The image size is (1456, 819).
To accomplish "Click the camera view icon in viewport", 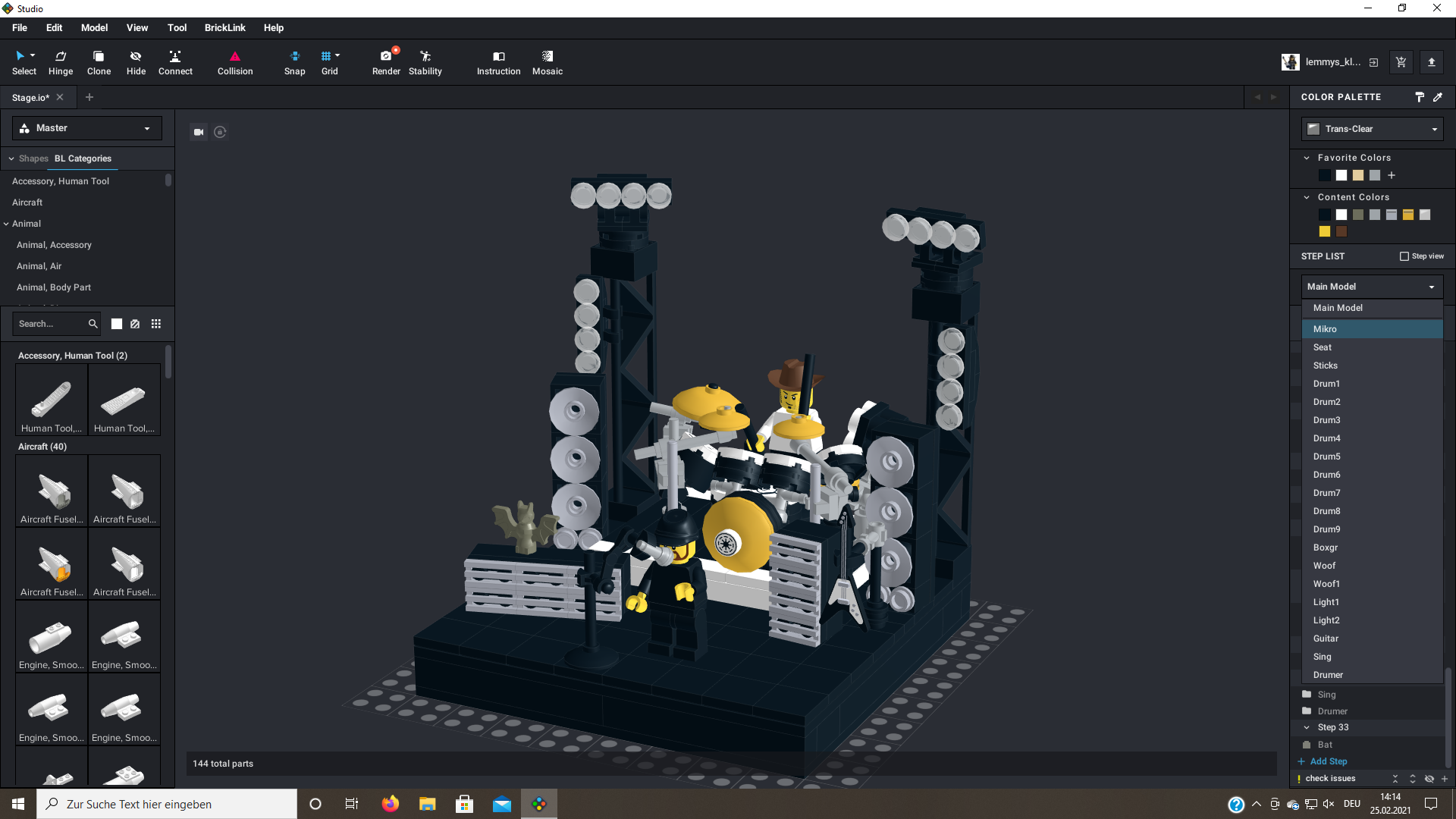I will (199, 132).
